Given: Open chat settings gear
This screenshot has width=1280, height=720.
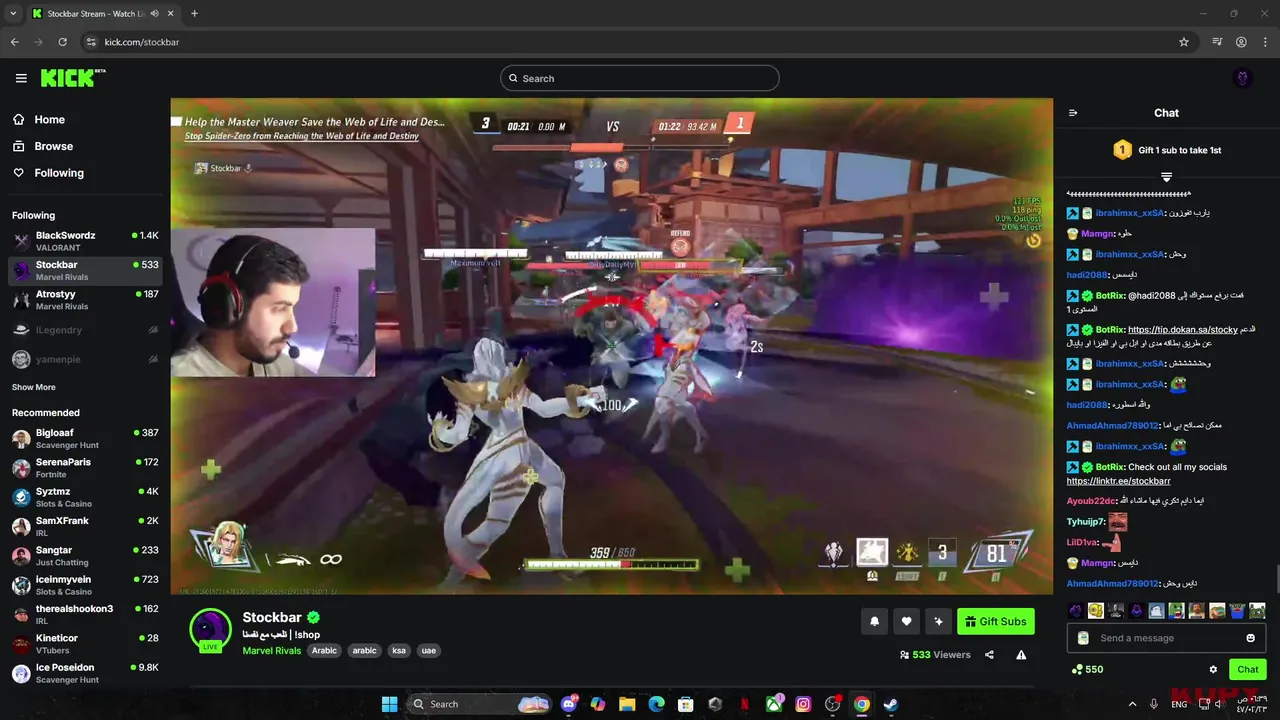Looking at the screenshot, I should pyautogui.click(x=1213, y=669).
